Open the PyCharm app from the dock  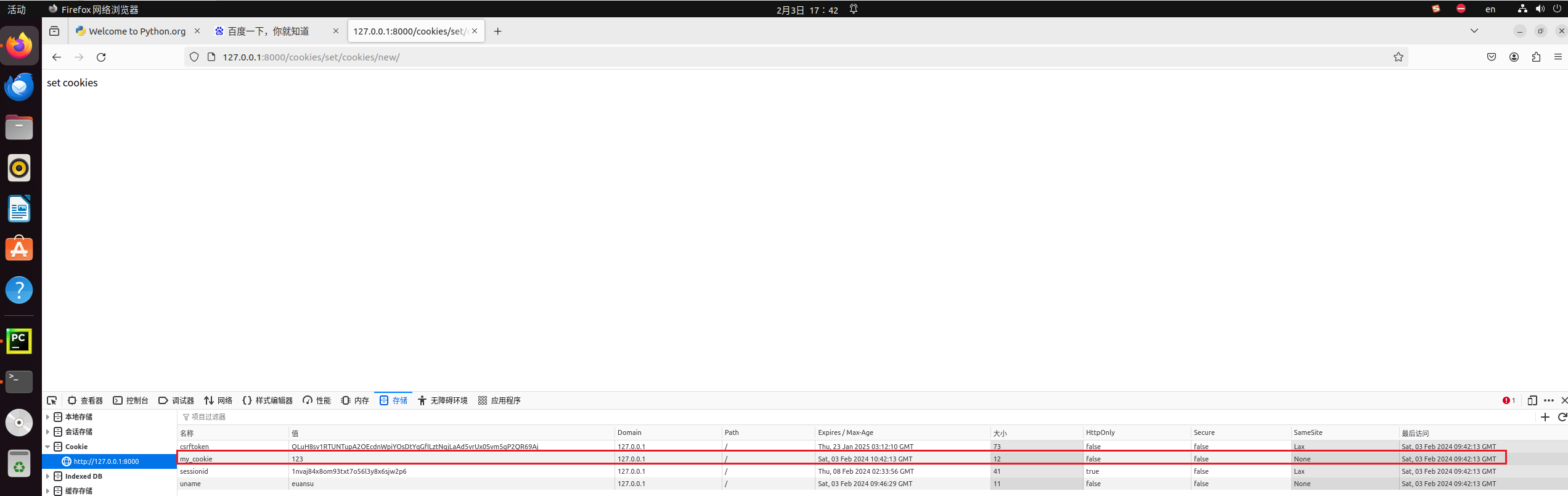[19, 341]
